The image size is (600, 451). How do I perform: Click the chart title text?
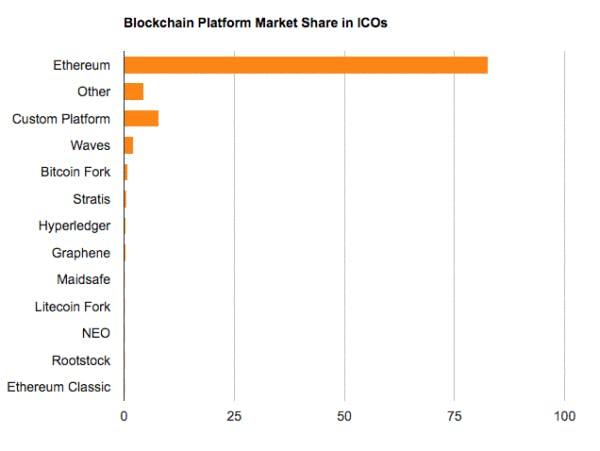coord(255,23)
